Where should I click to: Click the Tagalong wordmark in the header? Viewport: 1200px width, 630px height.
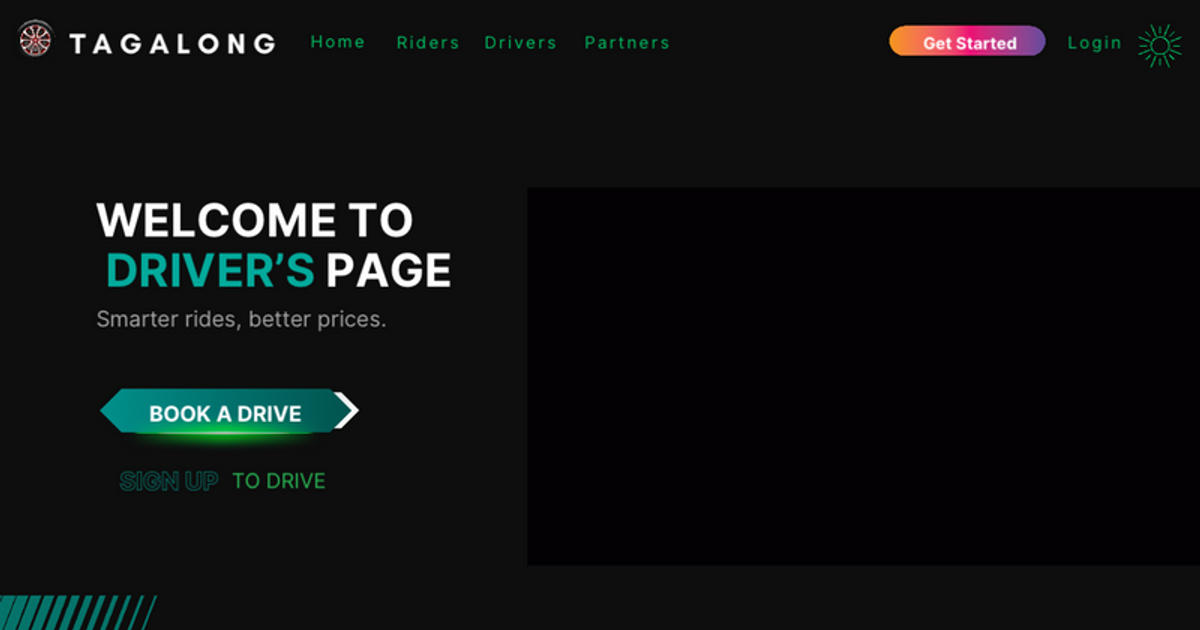[172, 42]
